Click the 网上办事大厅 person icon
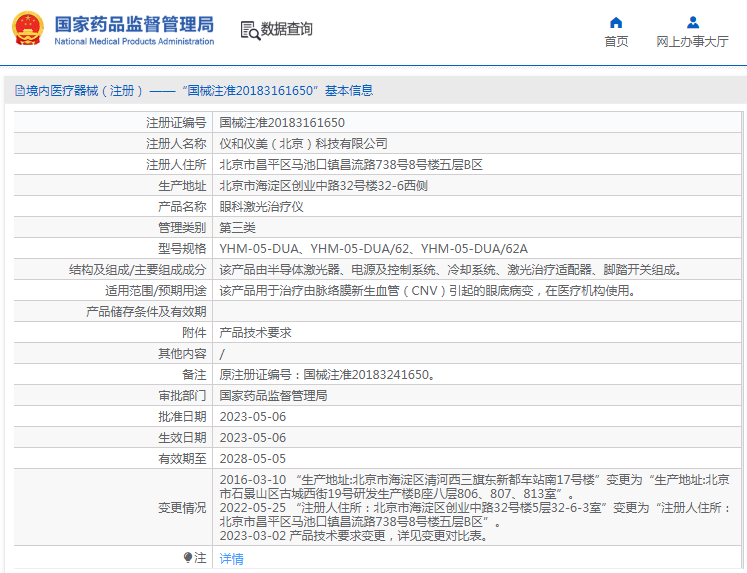The height and width of the screenshot is (573, 747). (x=692, y=22)
